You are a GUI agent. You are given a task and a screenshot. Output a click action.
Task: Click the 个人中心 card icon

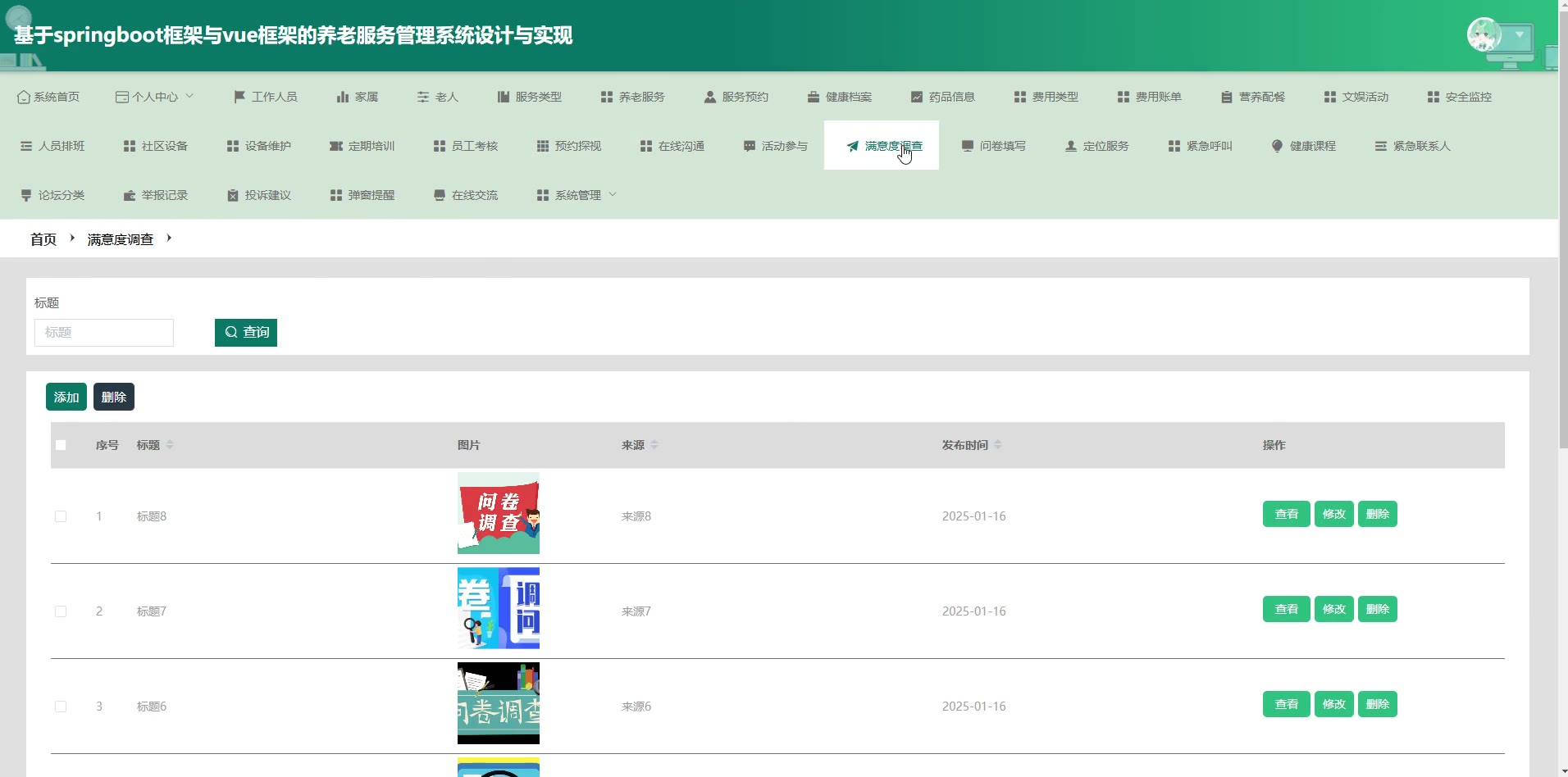pyautogui.click(x=122, y=97)
